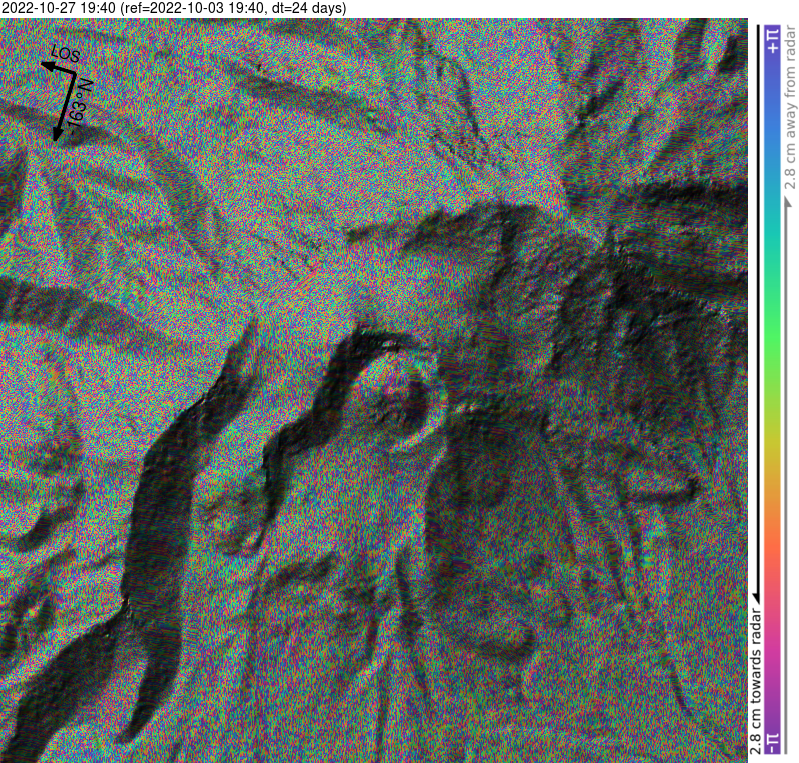Click the '2.8 cm towards radar' label

756,680
